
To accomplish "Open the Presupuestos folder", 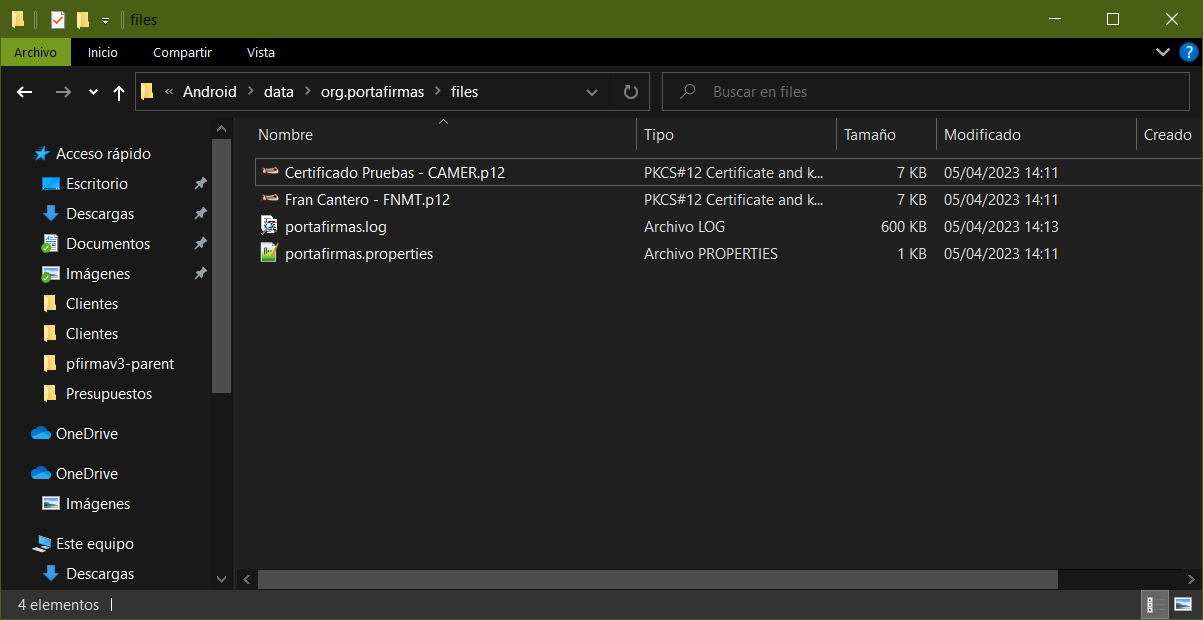I will pyautogui.click(x=109, y=394).
